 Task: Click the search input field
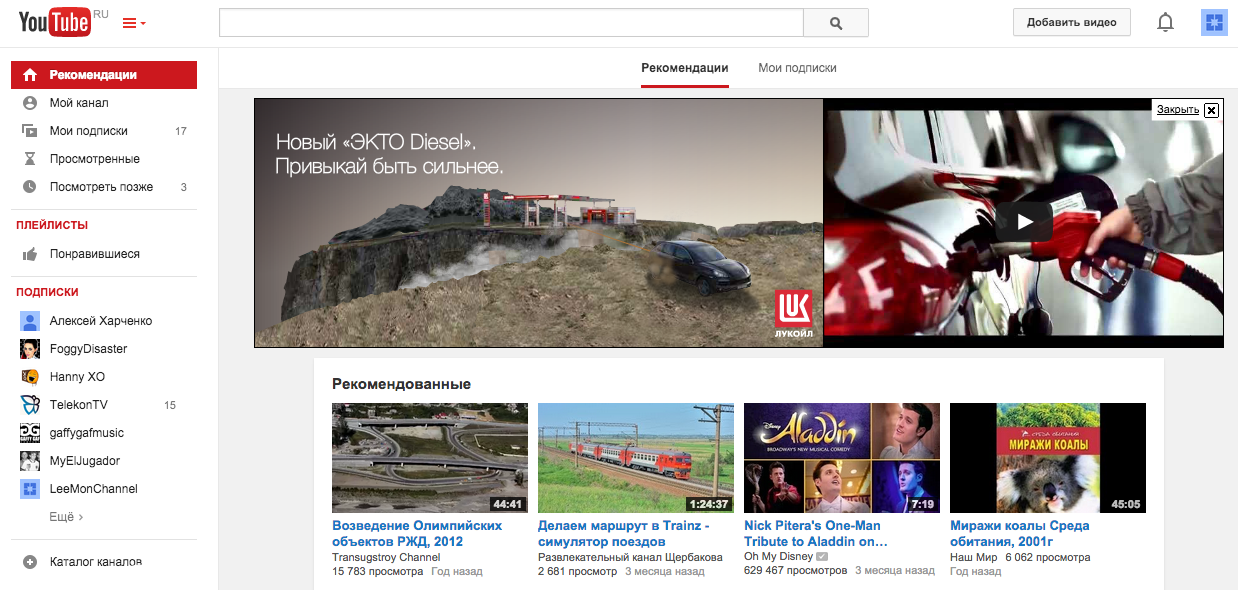(511, 23)
